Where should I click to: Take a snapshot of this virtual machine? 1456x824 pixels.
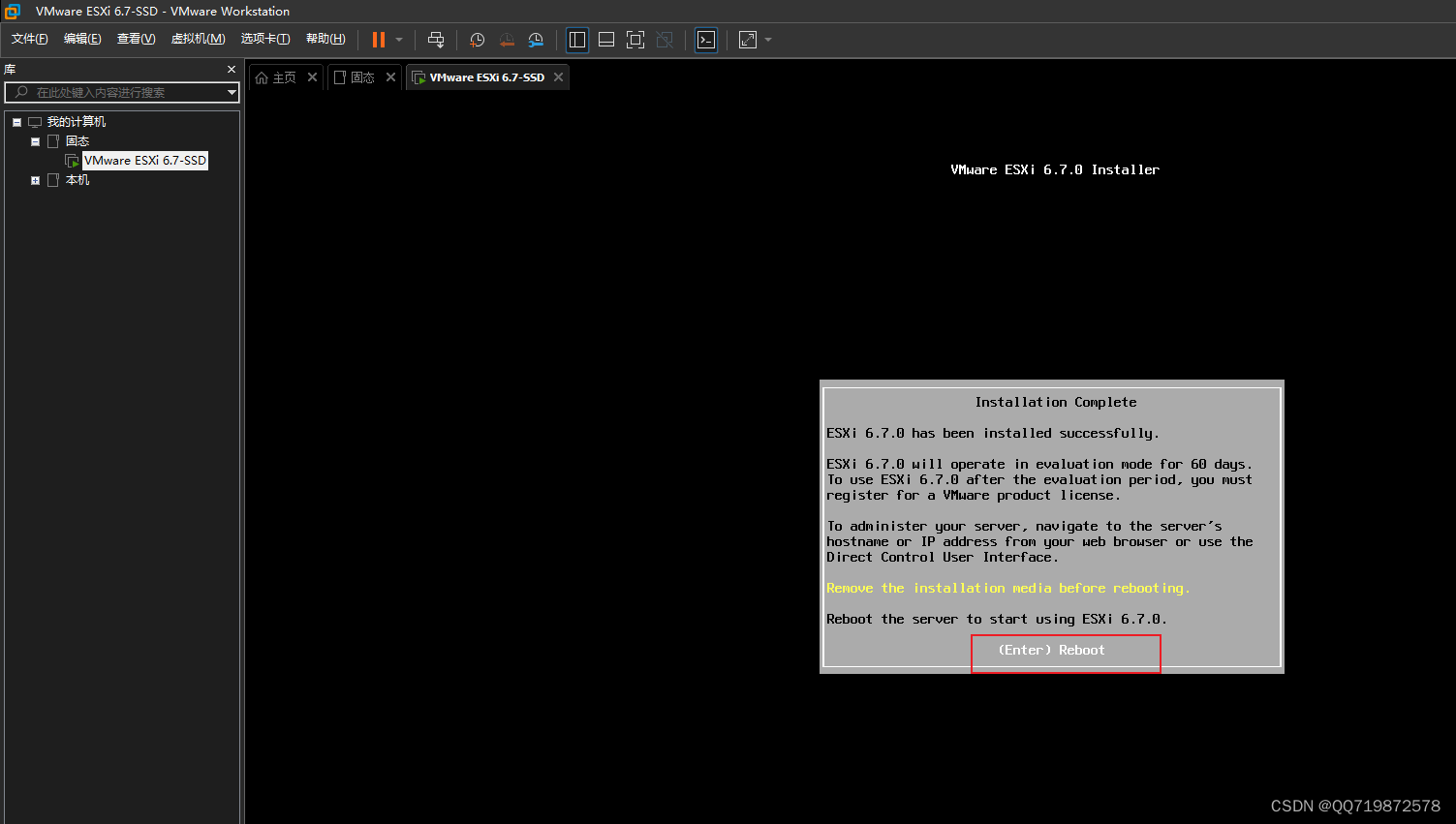click(x=478, y=40)
